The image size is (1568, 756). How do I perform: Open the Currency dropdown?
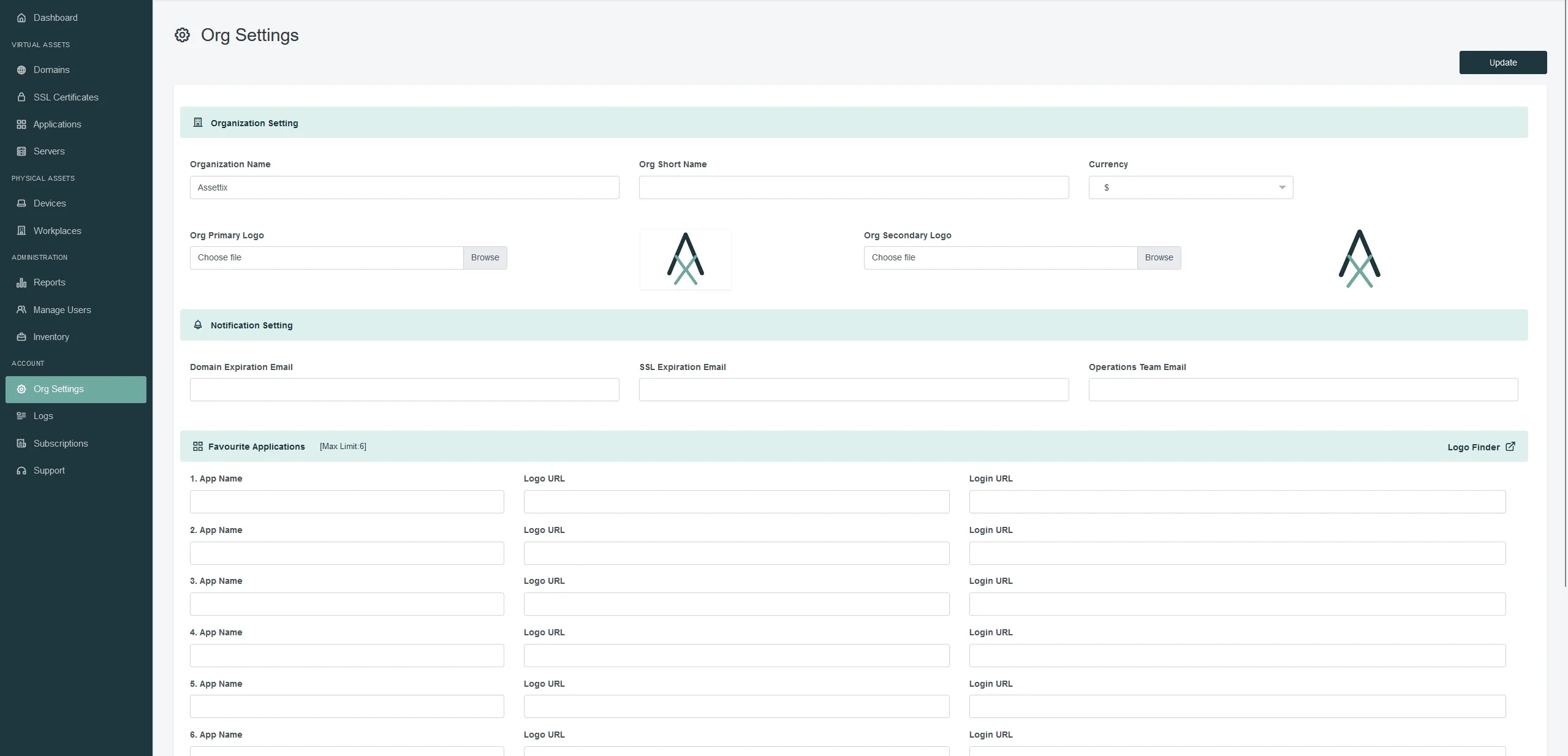click(x=1191, y=187)
